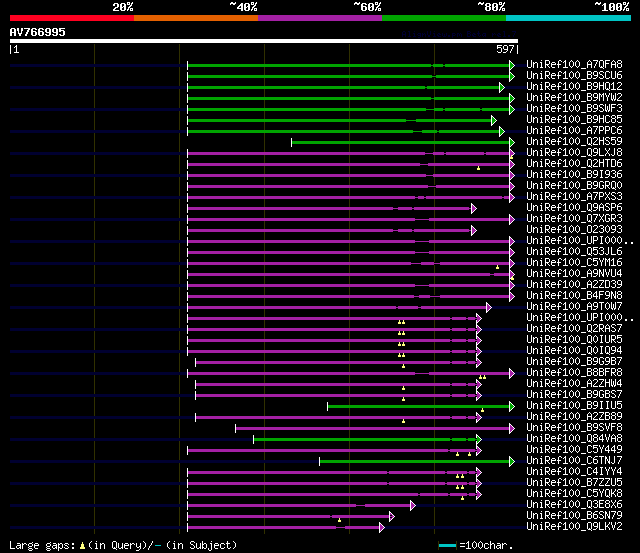Select the UniRef100_A2ZB89 label
This screenshot has height=553, width=640.
tap(574, 417)
